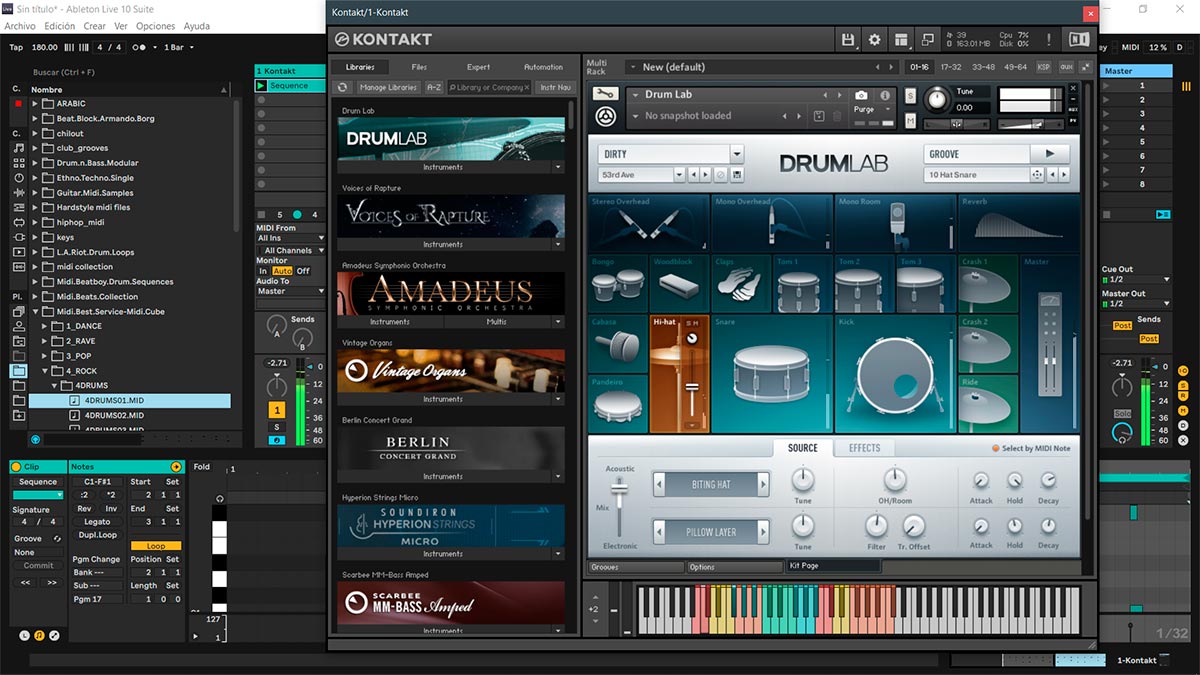Open the Audio To Master dropdown
Screen dimensions: 1200x675
tap(291, 291)
